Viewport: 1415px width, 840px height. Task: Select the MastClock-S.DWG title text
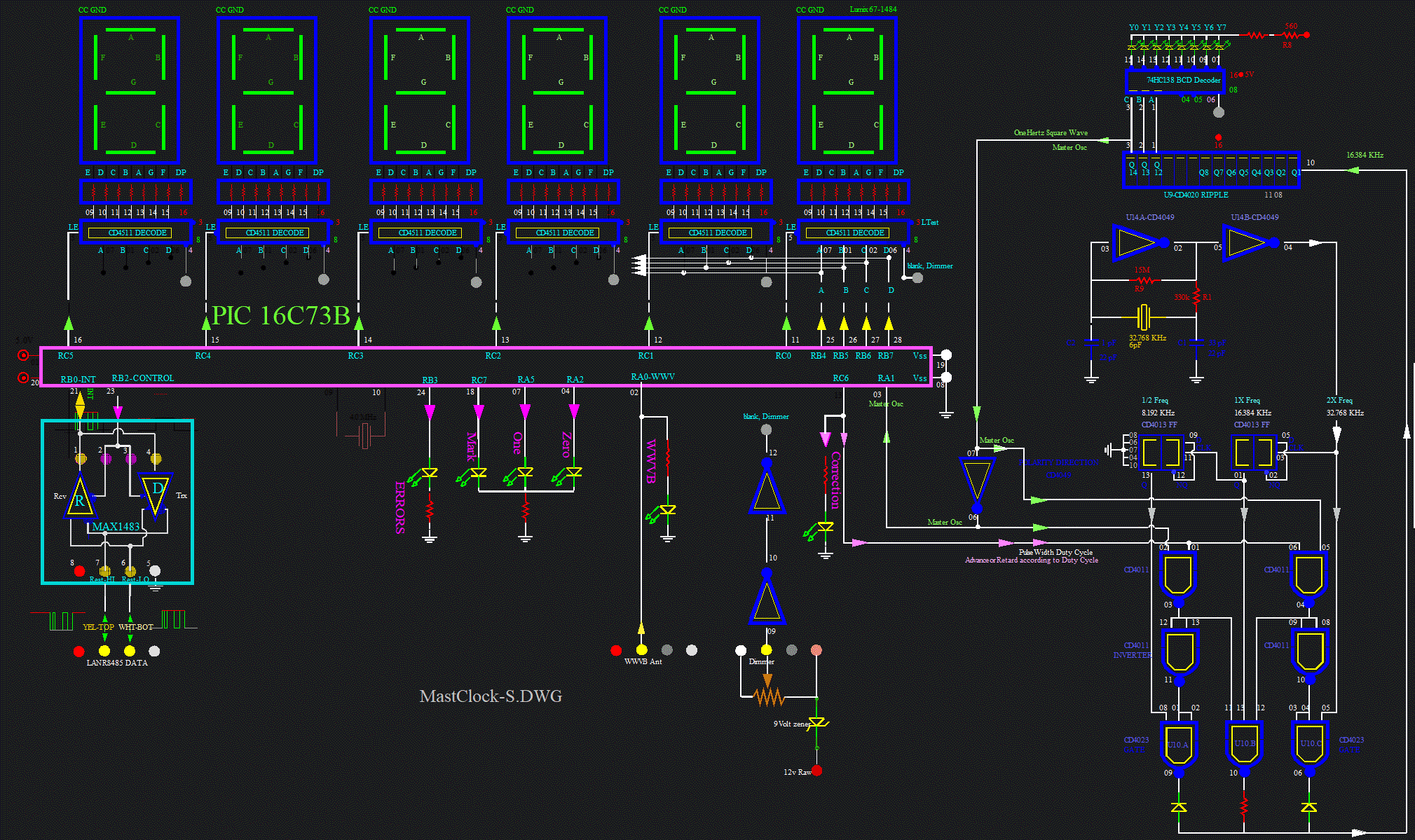click(x=491, y=696)
